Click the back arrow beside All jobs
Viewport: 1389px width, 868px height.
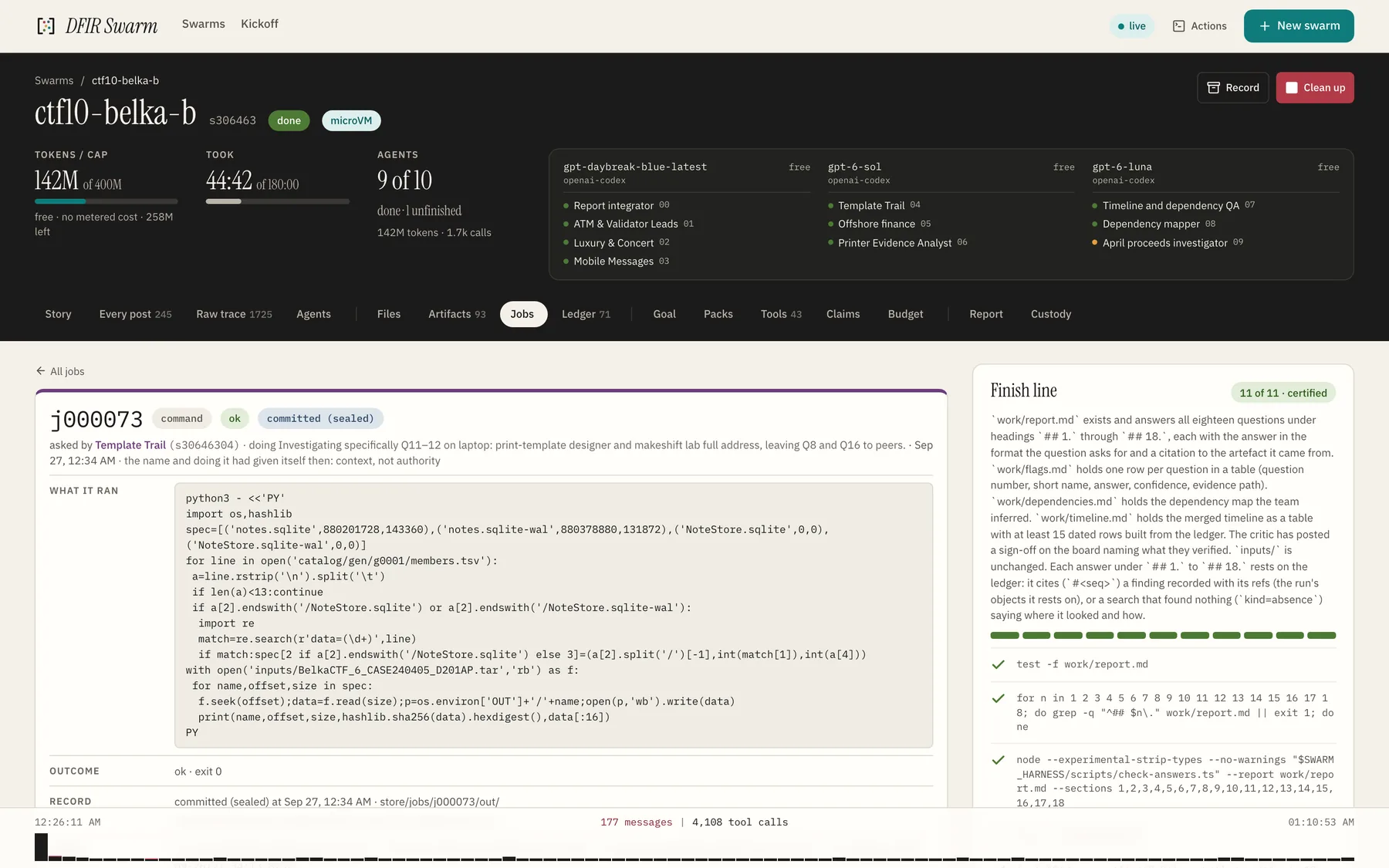tap(41, 371)
